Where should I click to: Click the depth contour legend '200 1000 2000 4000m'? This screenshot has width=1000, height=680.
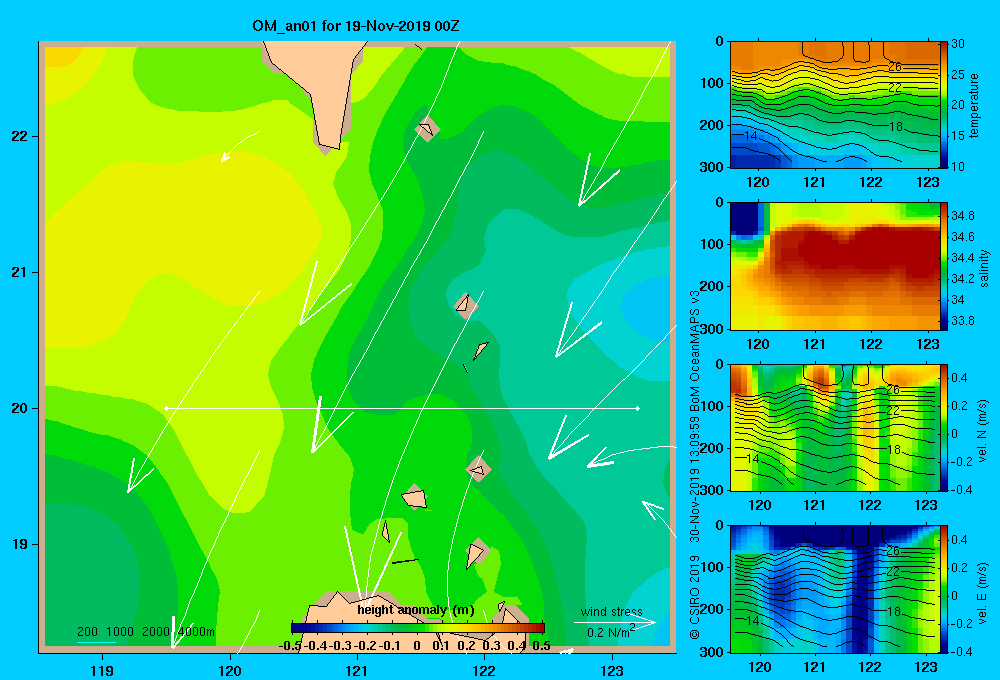[145, 632]
